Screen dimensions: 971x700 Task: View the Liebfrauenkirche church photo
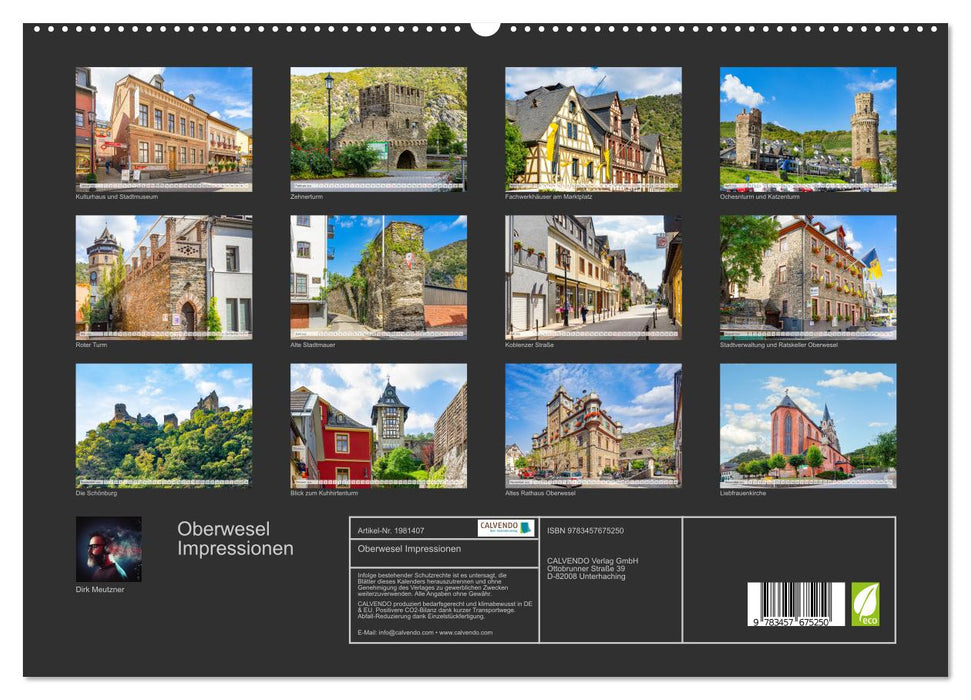pyautogui.click(x=808, y=425)
